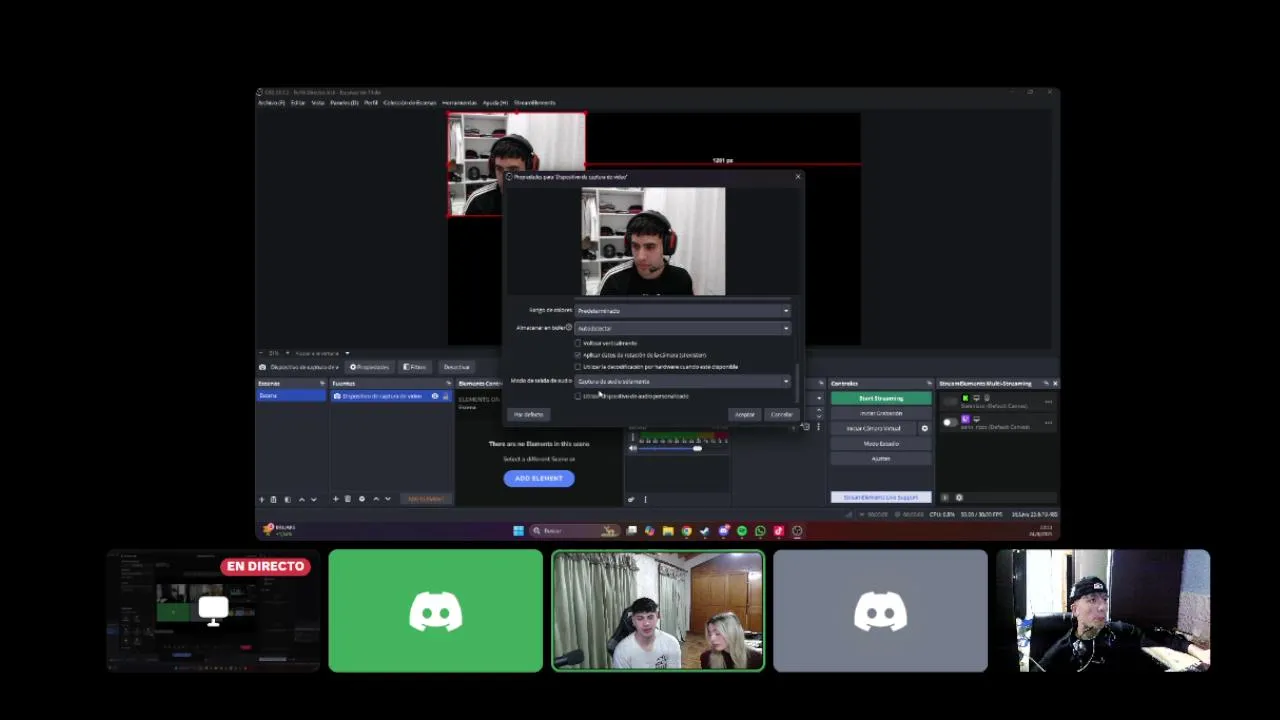Image resolution: width=1280 pixels, height=720 pixels.
Task: Click 'Iniciar Grabación' button
Action: click(881, 413)
